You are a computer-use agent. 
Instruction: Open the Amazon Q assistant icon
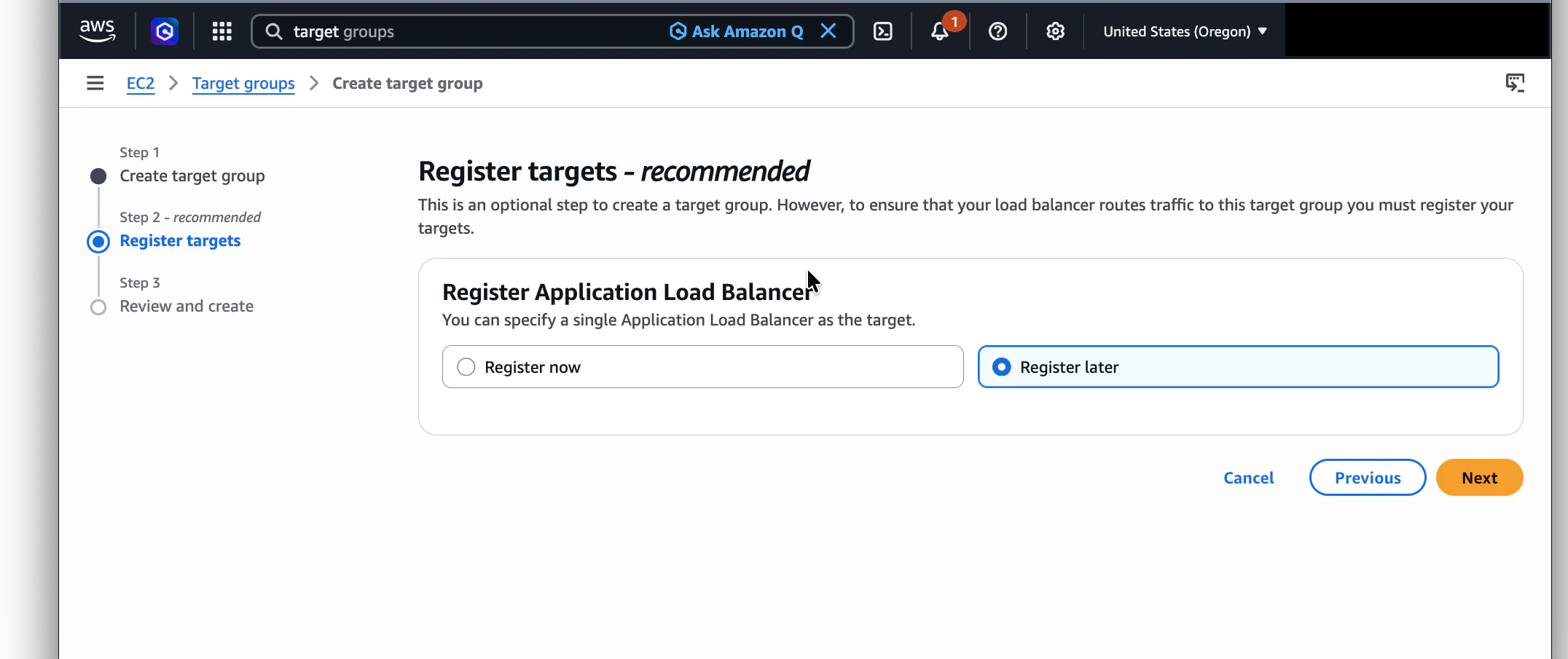(x=164, y=31)
